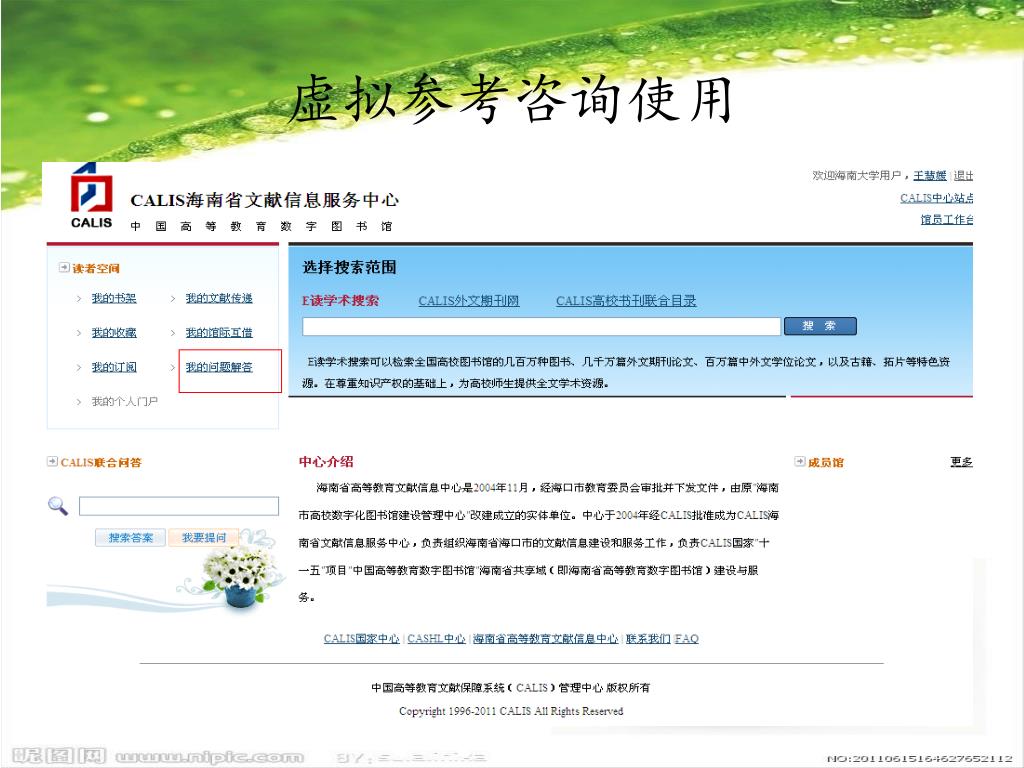Click the chevron before 我的个人门户
Viewport: 1024px width, 768px height.
pos(78,402)
